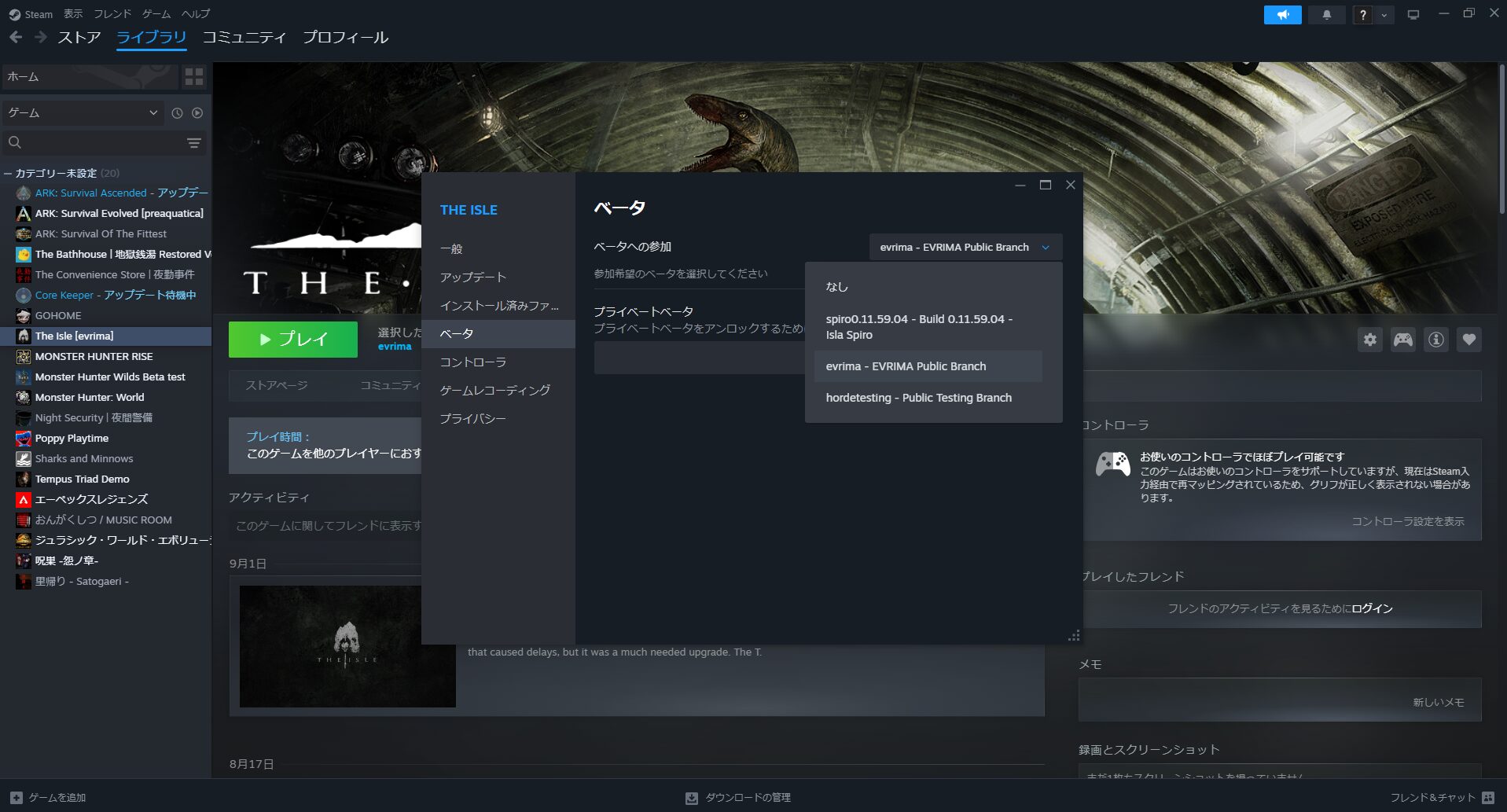Screen dimensions: 1507x812
Task: Open The Isle news thumbnail
Action: pos(347,646)
